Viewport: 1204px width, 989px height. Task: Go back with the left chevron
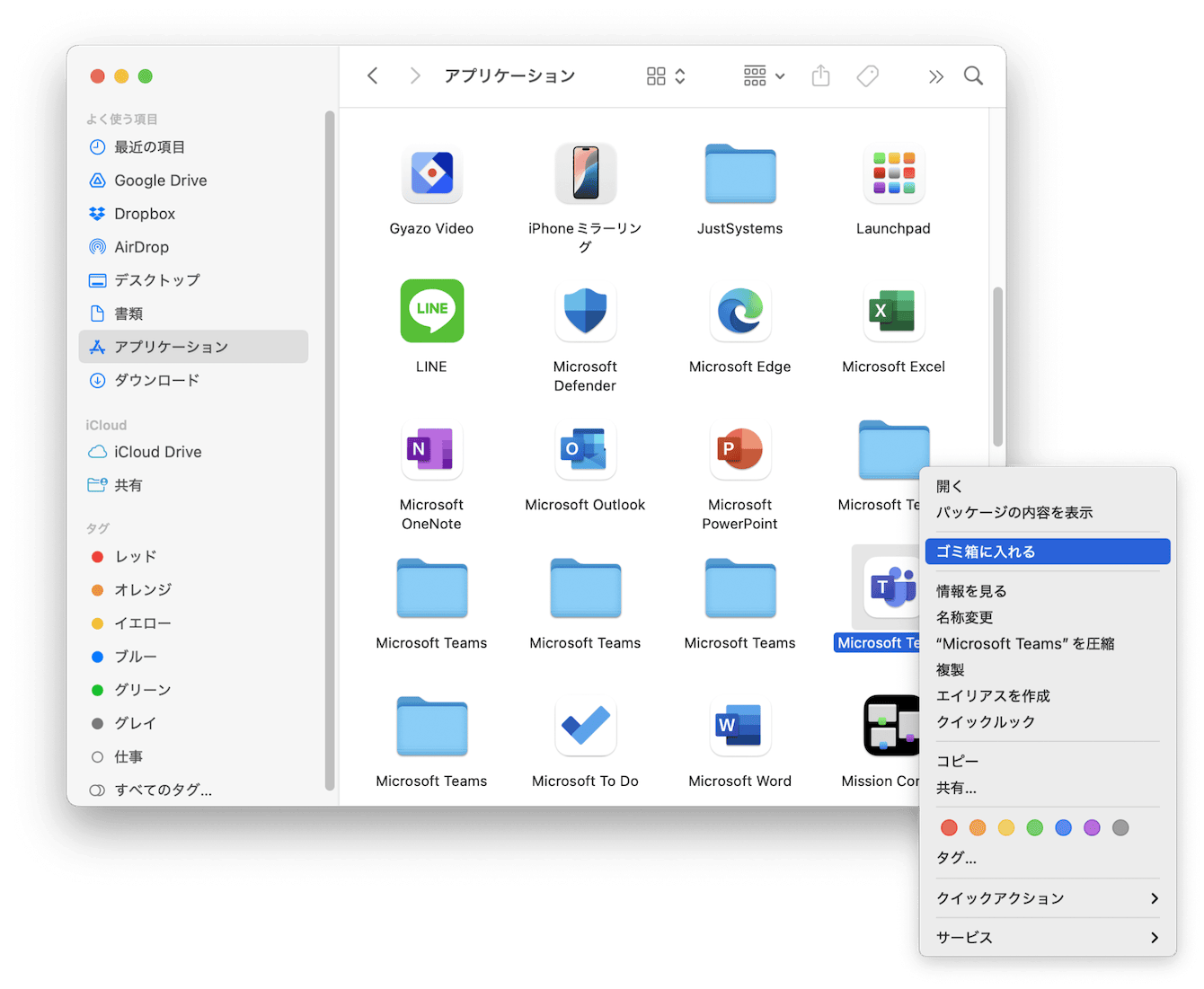tap(373, 76)
